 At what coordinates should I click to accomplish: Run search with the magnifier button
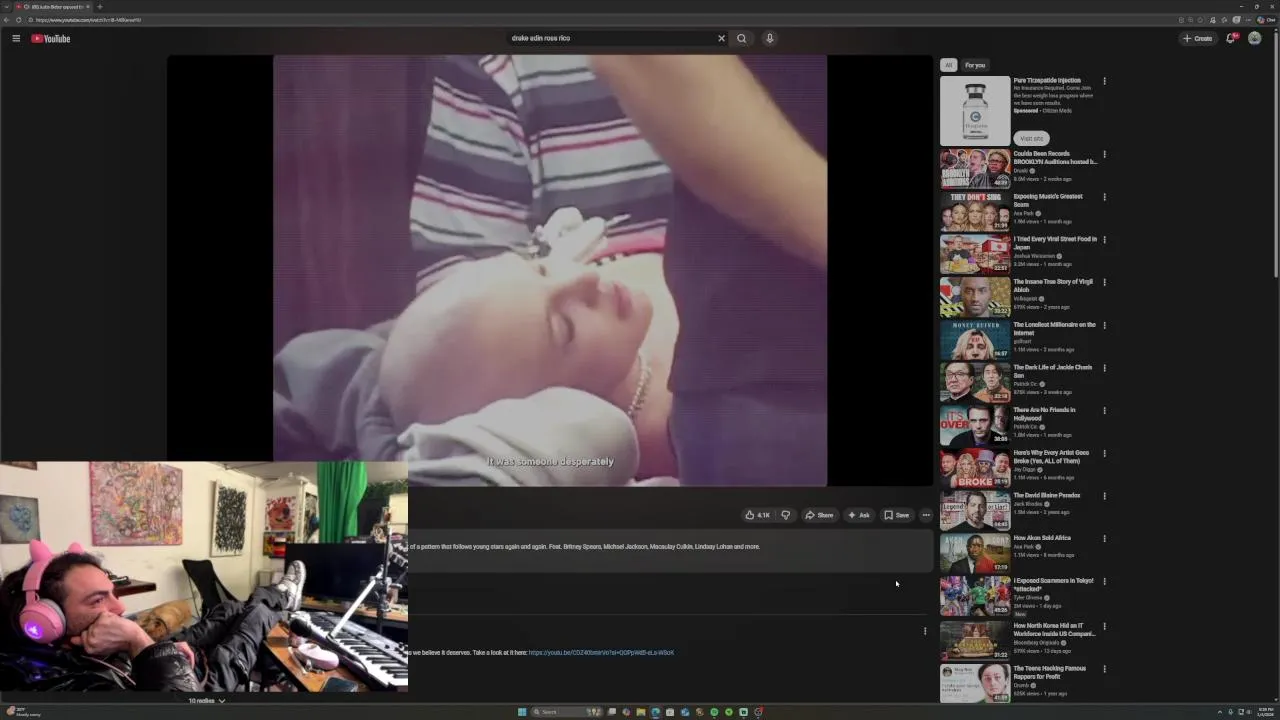(x=741, y=38)
